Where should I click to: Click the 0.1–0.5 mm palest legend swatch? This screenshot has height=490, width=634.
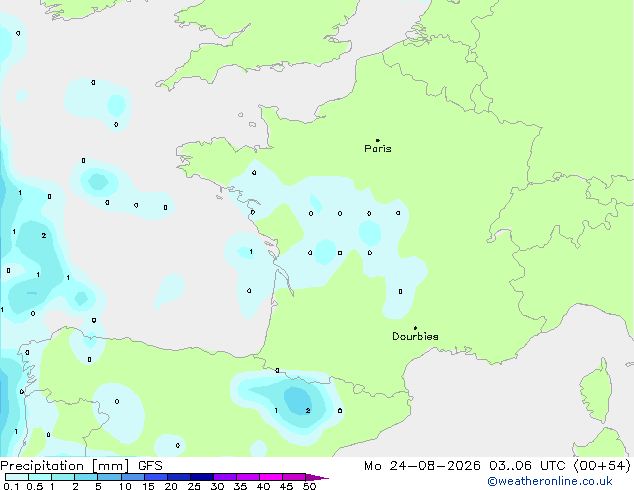pyautogui.click(x=17, y=477)
